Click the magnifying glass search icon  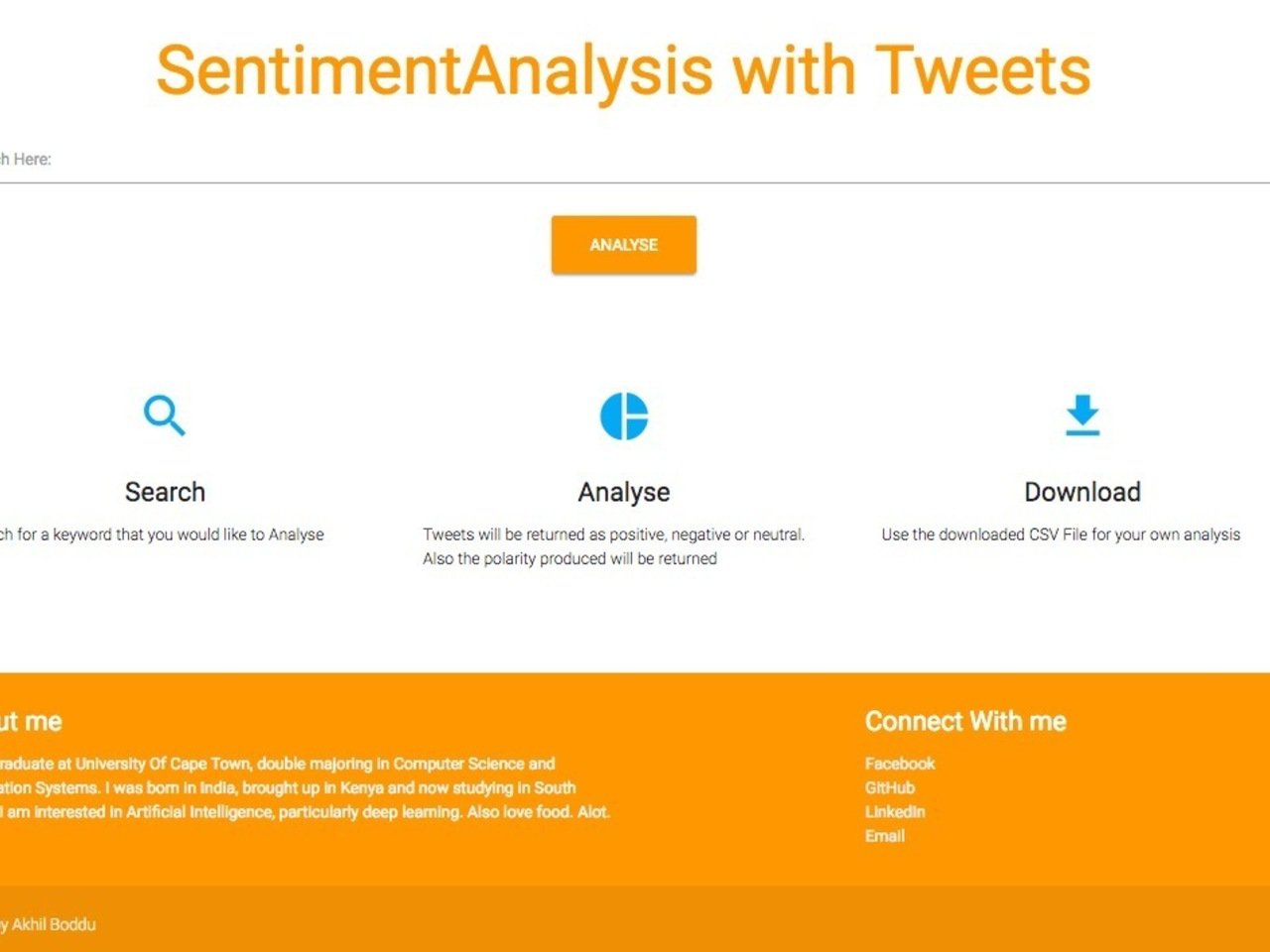164,415
